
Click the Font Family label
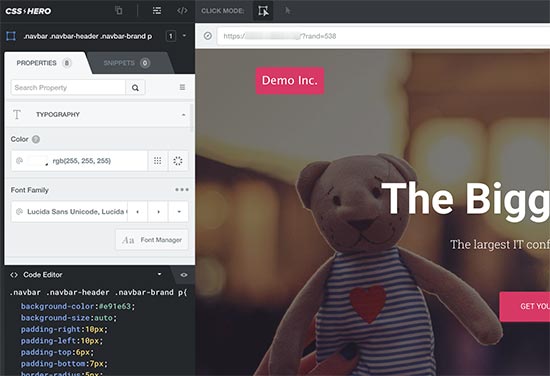pyautogui.click(x=29, y=190)
